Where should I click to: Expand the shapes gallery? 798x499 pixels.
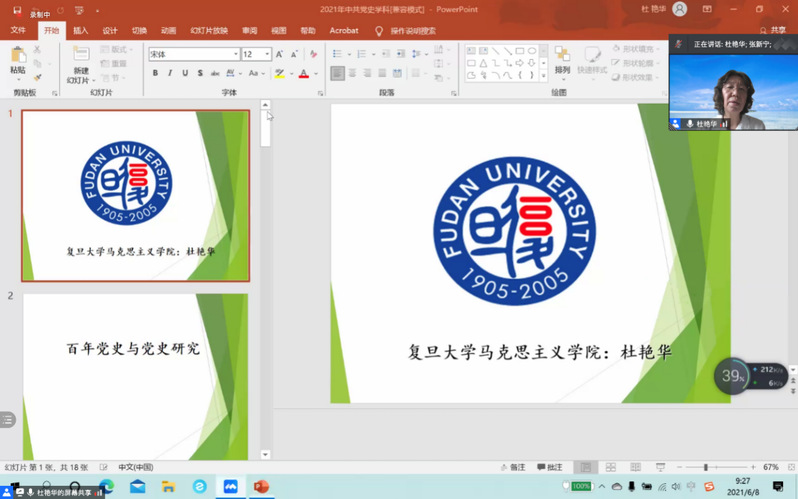pyautogui.click(x=545, y=75)
